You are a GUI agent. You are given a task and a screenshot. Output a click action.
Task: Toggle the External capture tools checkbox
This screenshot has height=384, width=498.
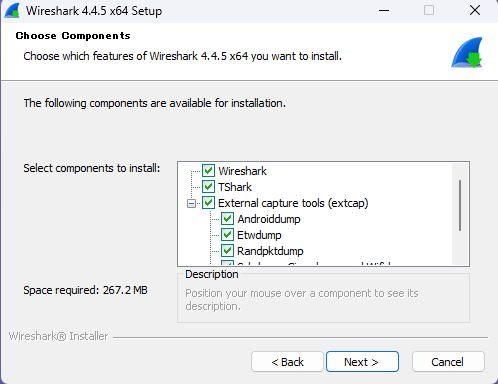(x=208, y=203)
